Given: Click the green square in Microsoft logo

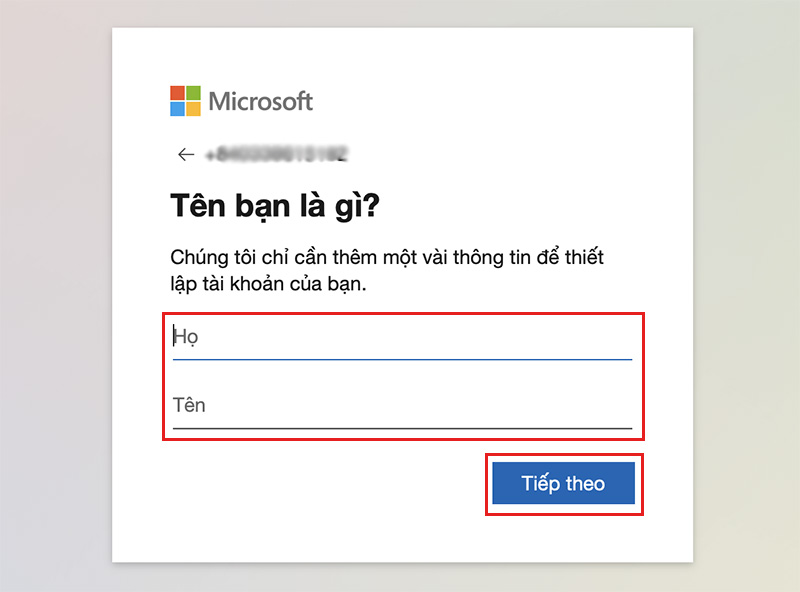Looking at the screenshot, I should (x=193, y=93).
